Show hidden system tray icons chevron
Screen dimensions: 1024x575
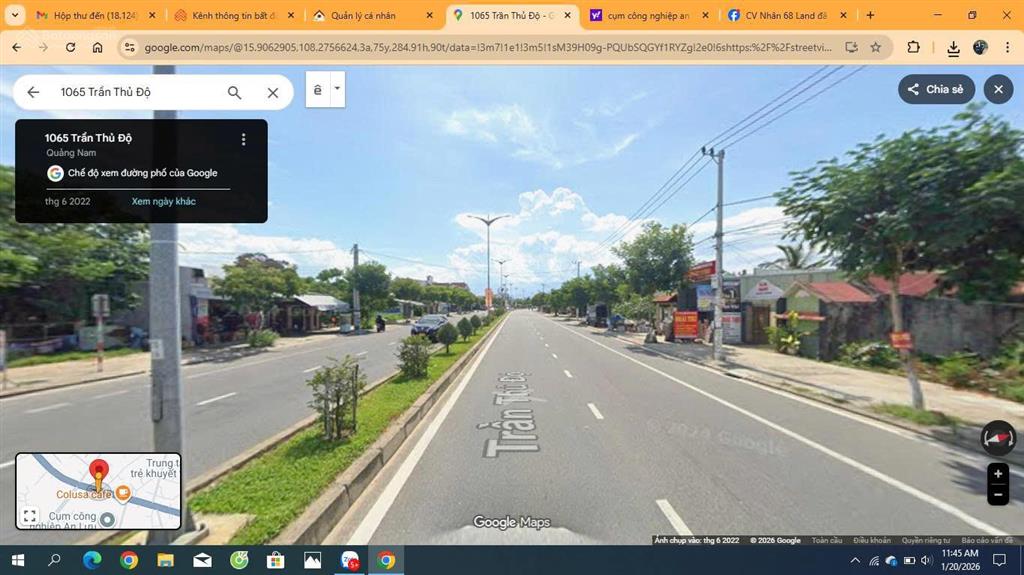click(855, 560)
